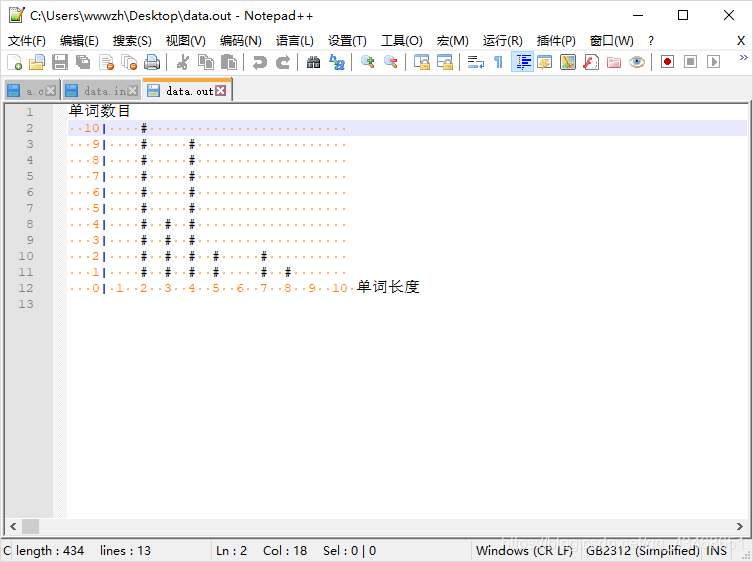Click the Copy toolbar icon
Image resolution: width=753 pixels, height=562 pixels.
[x=206, y=62]
